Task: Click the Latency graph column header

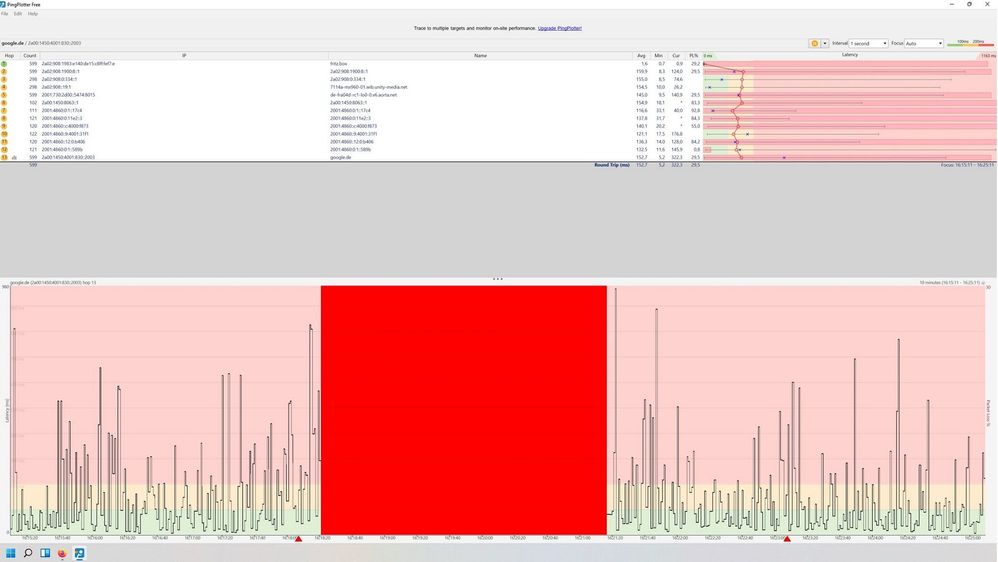Action: (x=850, y=55)
